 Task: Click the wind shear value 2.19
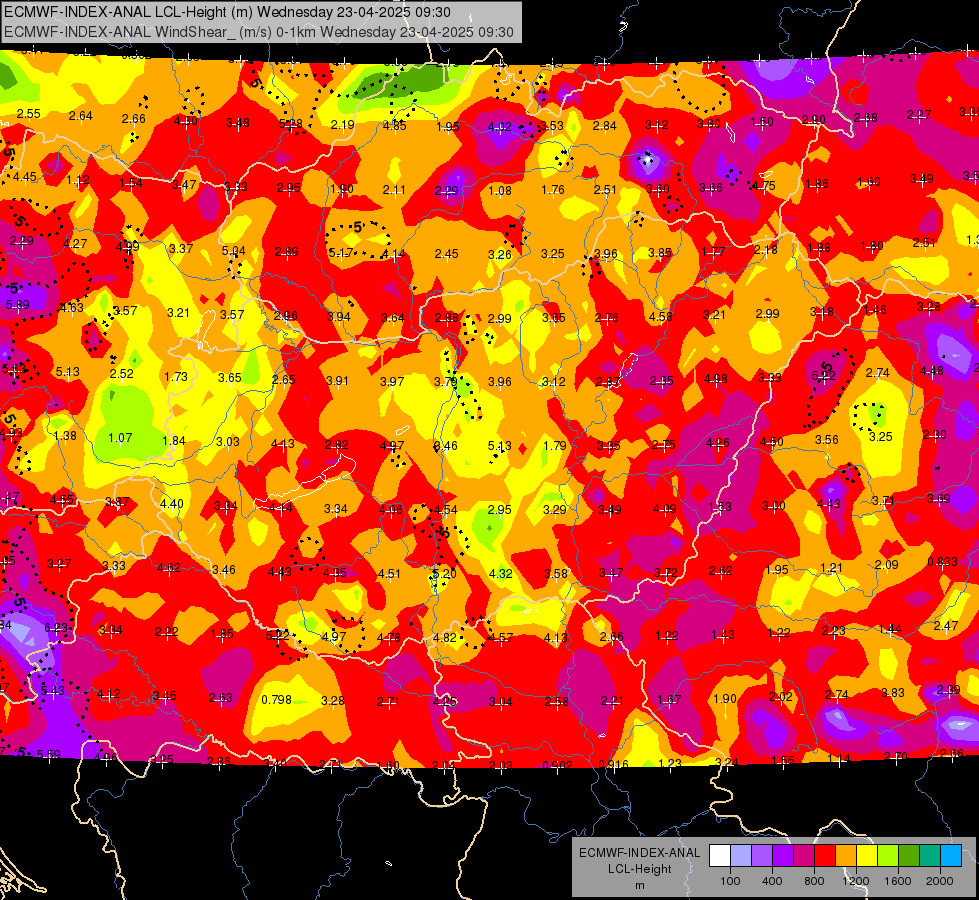pyautogui.click(x=343, y=124)
